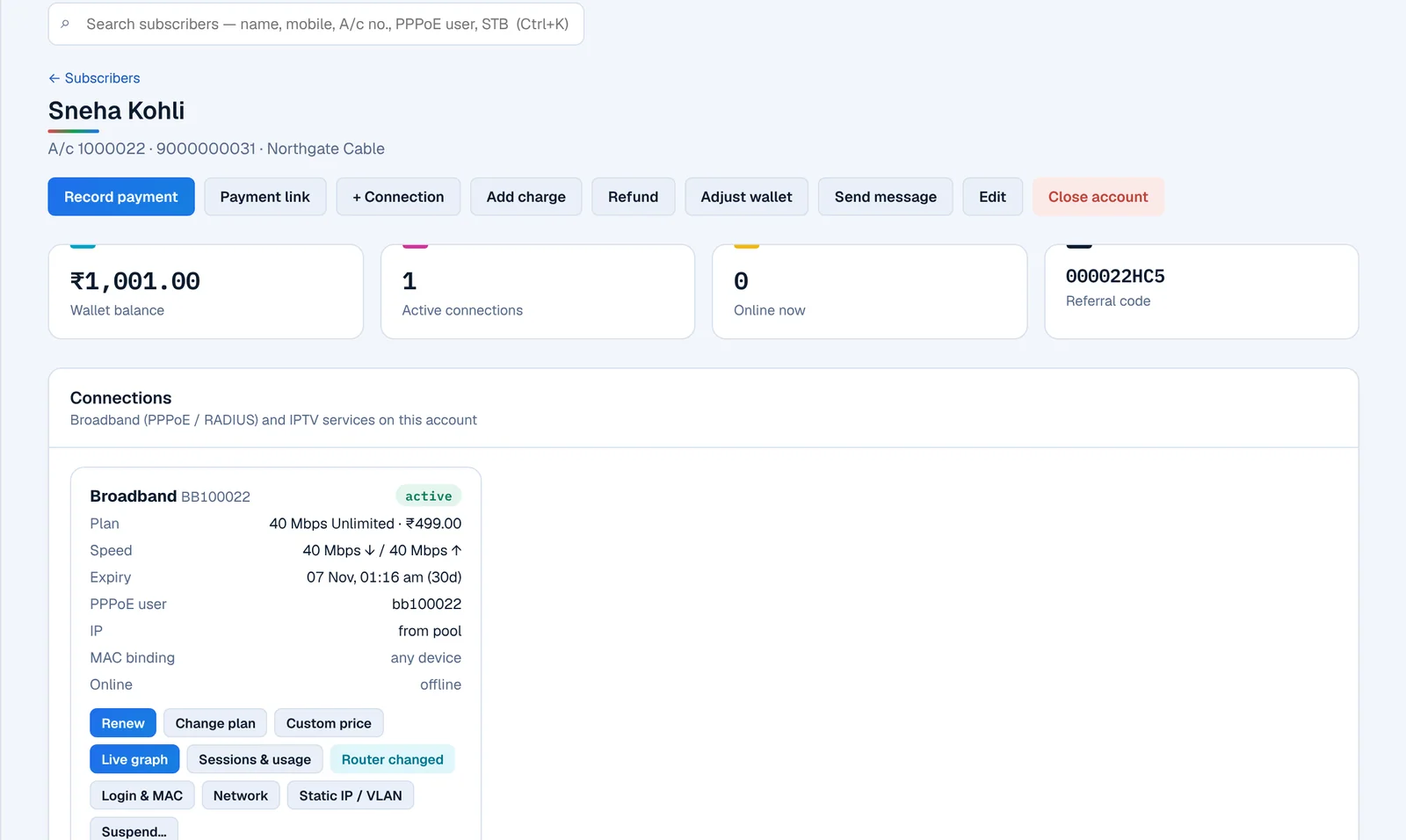1406x840 pixels.
Task: Click the active status badge
Action: pos(429,496)
